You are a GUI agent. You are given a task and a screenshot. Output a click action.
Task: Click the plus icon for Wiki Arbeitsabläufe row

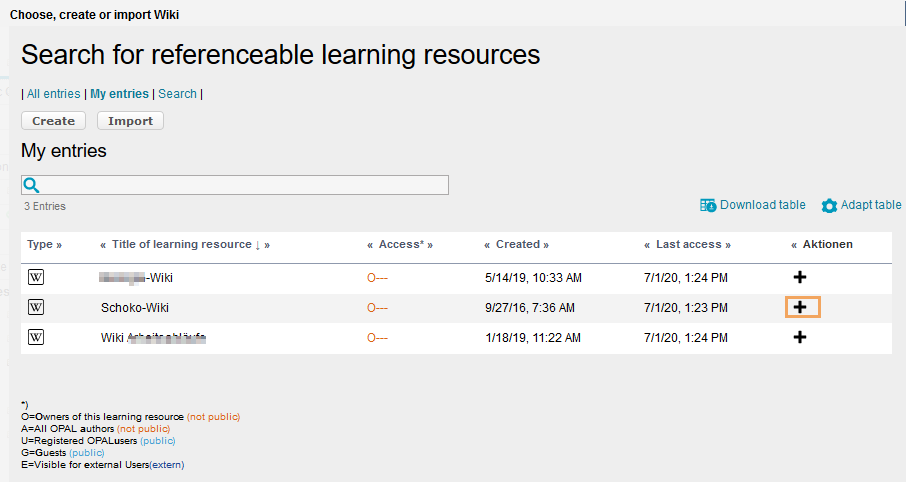800,338
